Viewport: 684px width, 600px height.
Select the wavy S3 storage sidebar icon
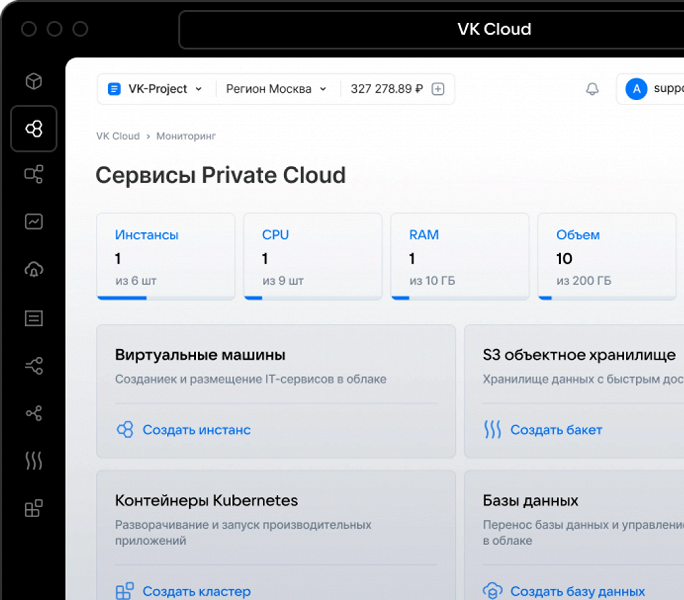point(34,460)
